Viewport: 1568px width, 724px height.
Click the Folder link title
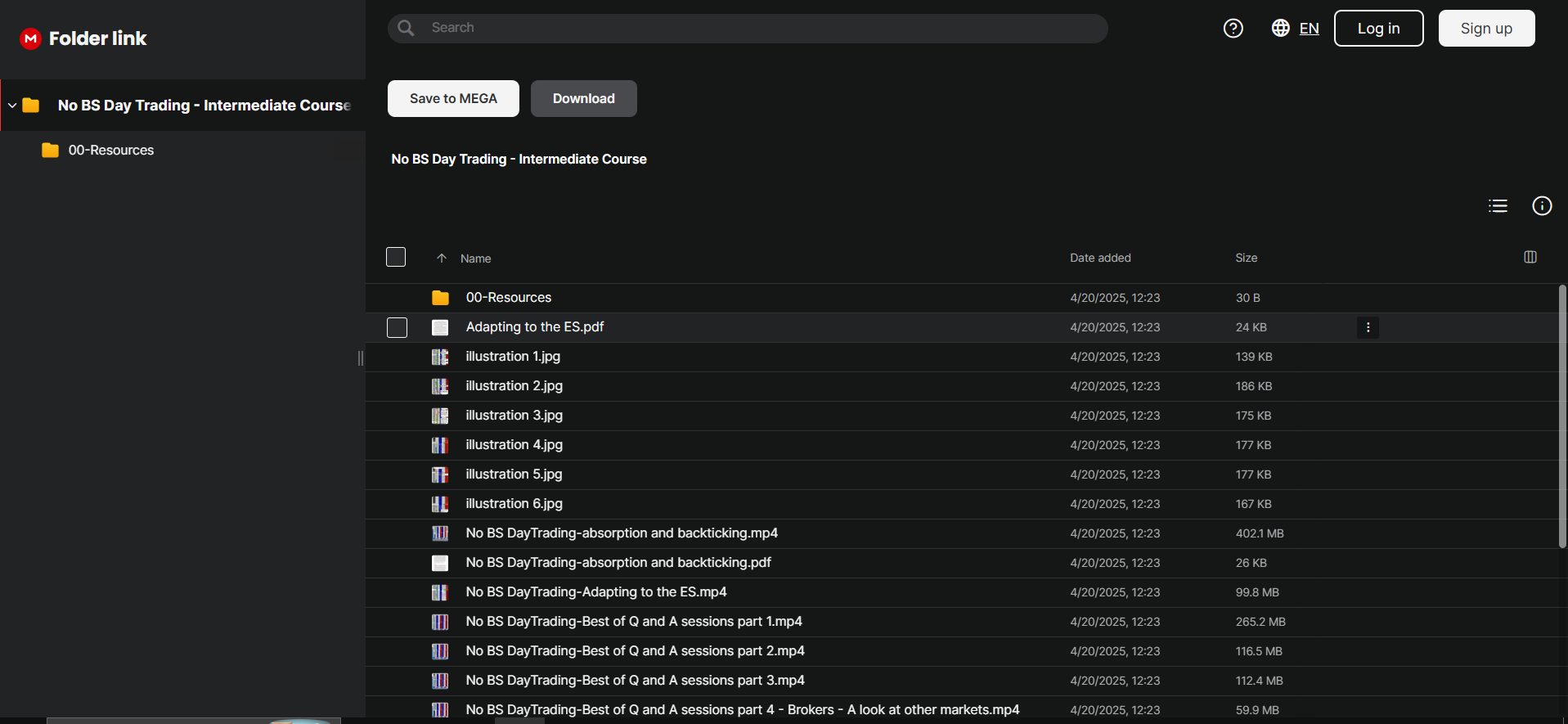point(97,38)
